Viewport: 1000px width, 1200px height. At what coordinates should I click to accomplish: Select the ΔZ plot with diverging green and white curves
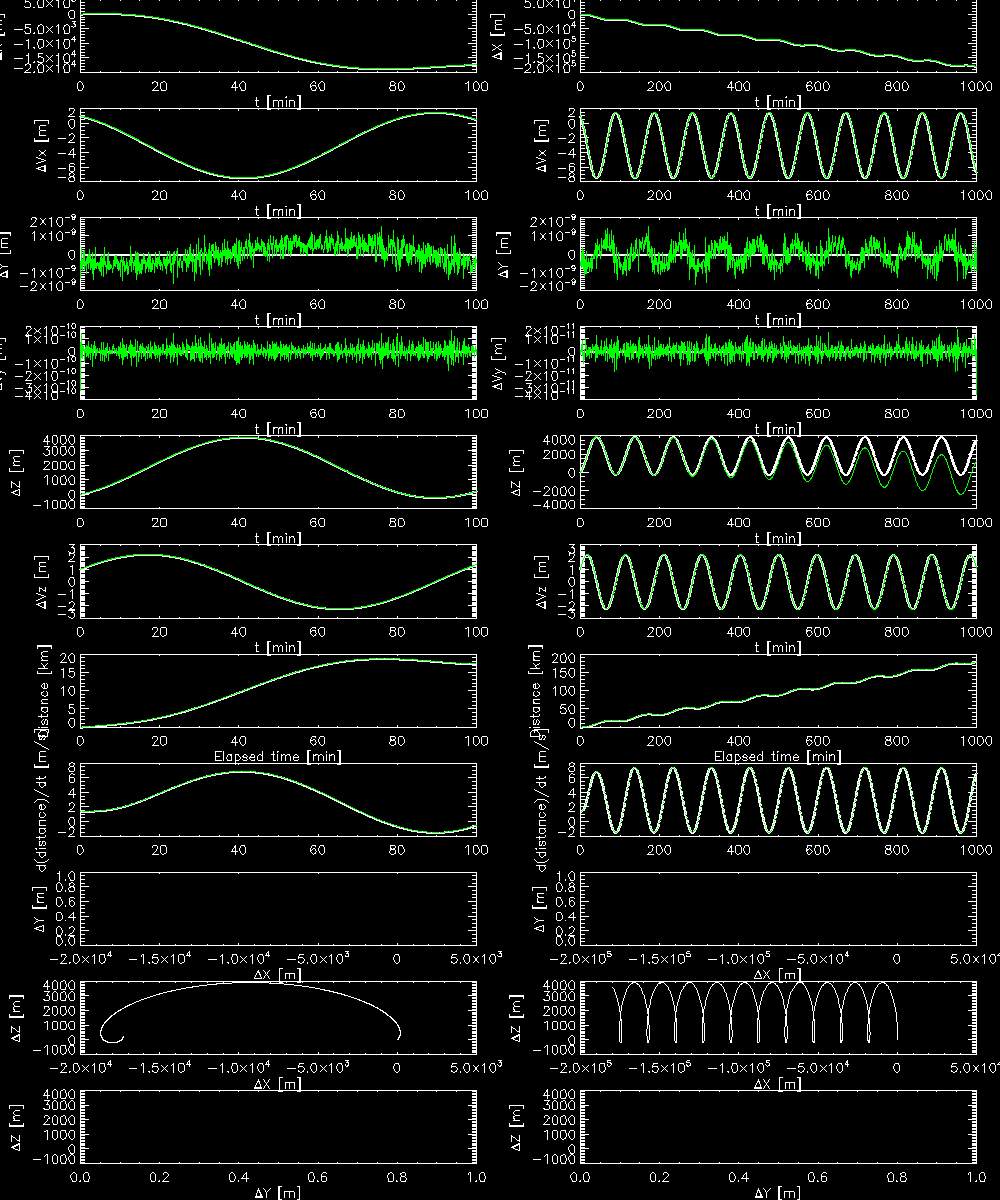[x=777, y=472]
